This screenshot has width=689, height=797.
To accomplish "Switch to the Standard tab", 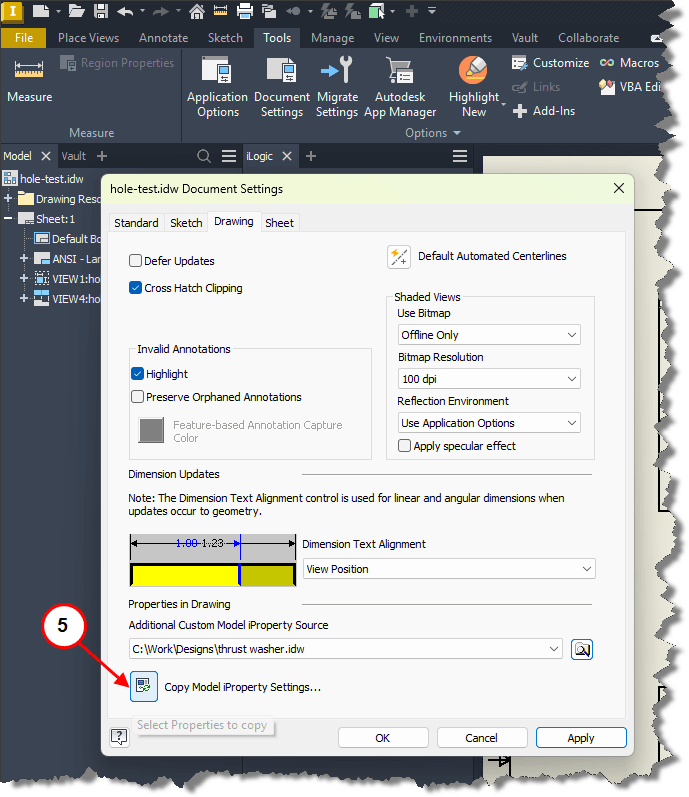I will point(136,223).
